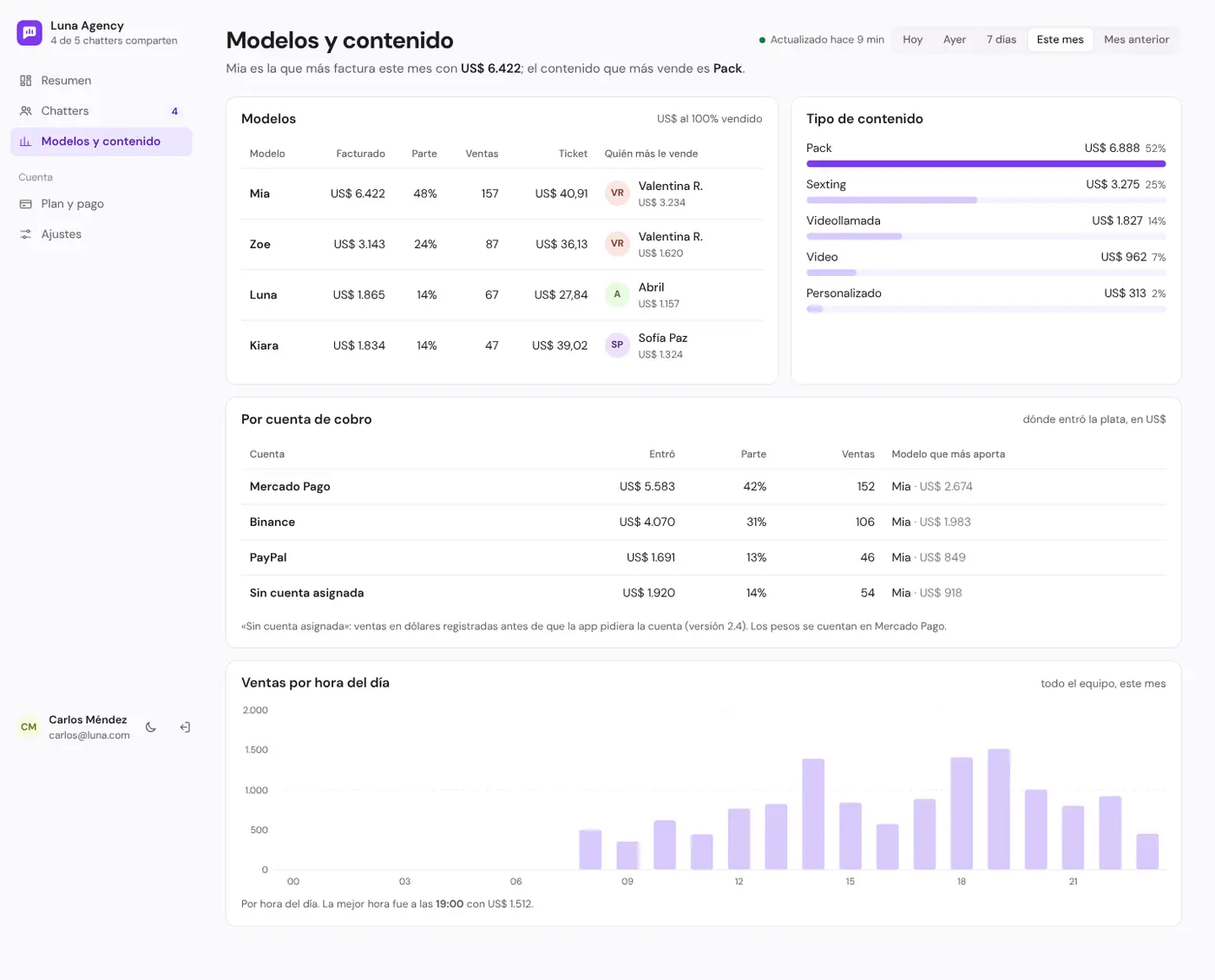Viewport: 1215px width, 980px height.
Task: Click the CM user avatar
Action: coord(29,727)
